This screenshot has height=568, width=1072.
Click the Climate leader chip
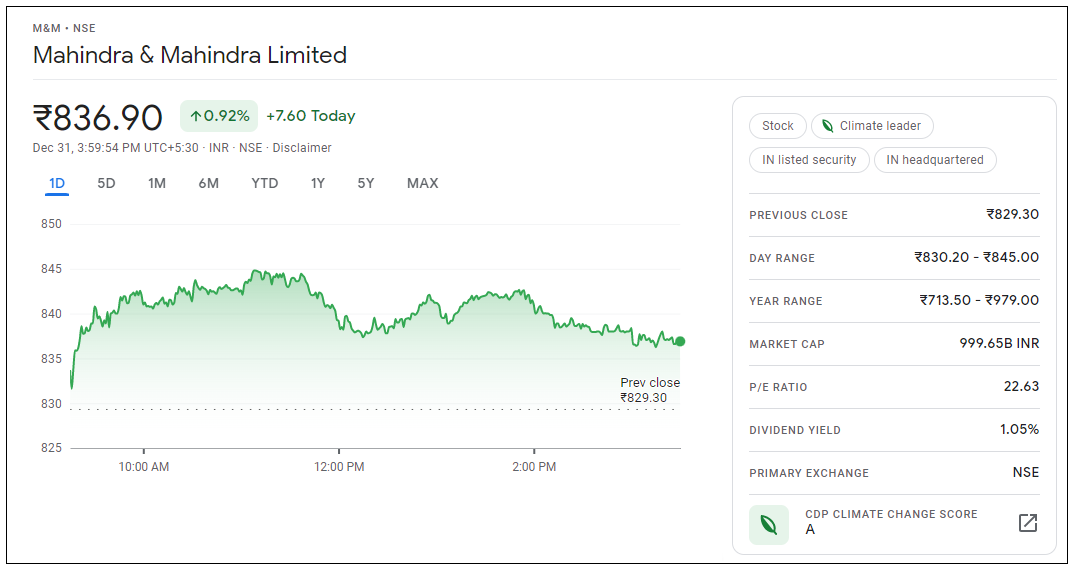click(x=872, y=126)
